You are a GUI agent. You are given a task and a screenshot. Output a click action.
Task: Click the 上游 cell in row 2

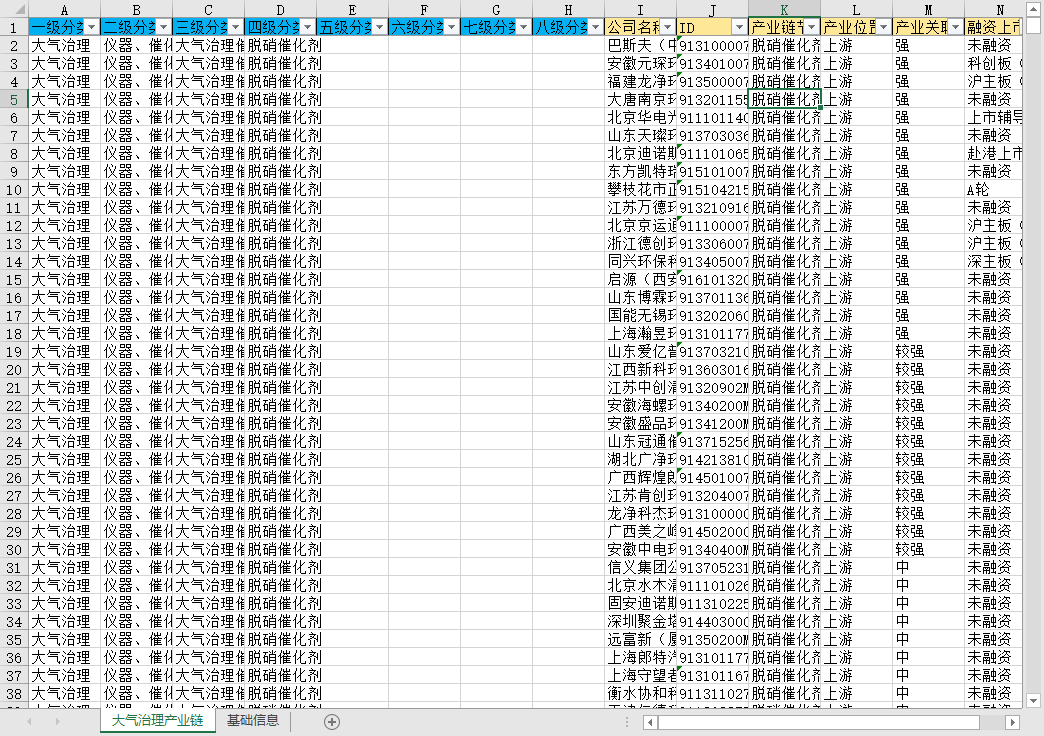coord(856,45)
